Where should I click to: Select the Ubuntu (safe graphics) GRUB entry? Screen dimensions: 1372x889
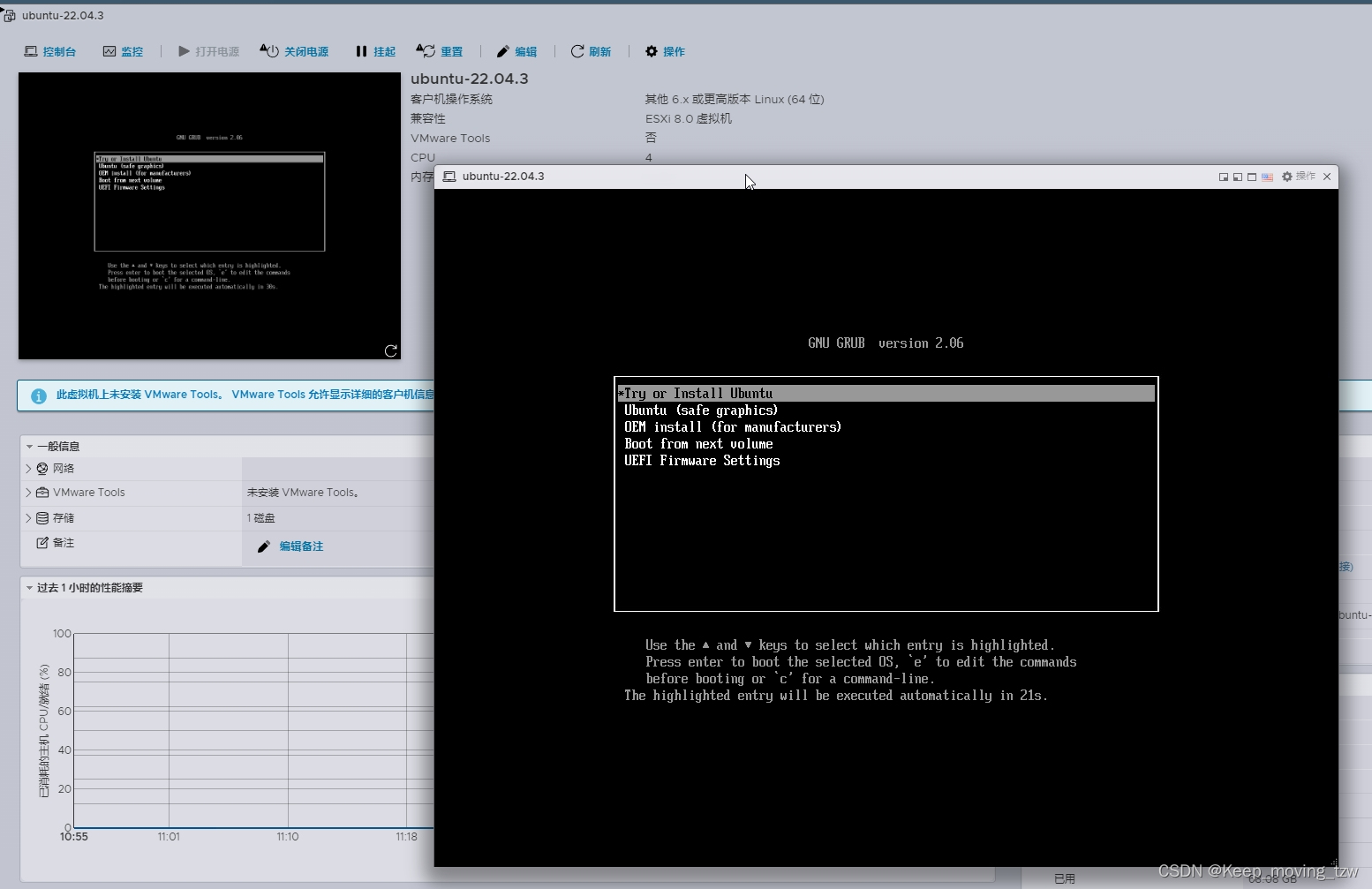[701, 411]
